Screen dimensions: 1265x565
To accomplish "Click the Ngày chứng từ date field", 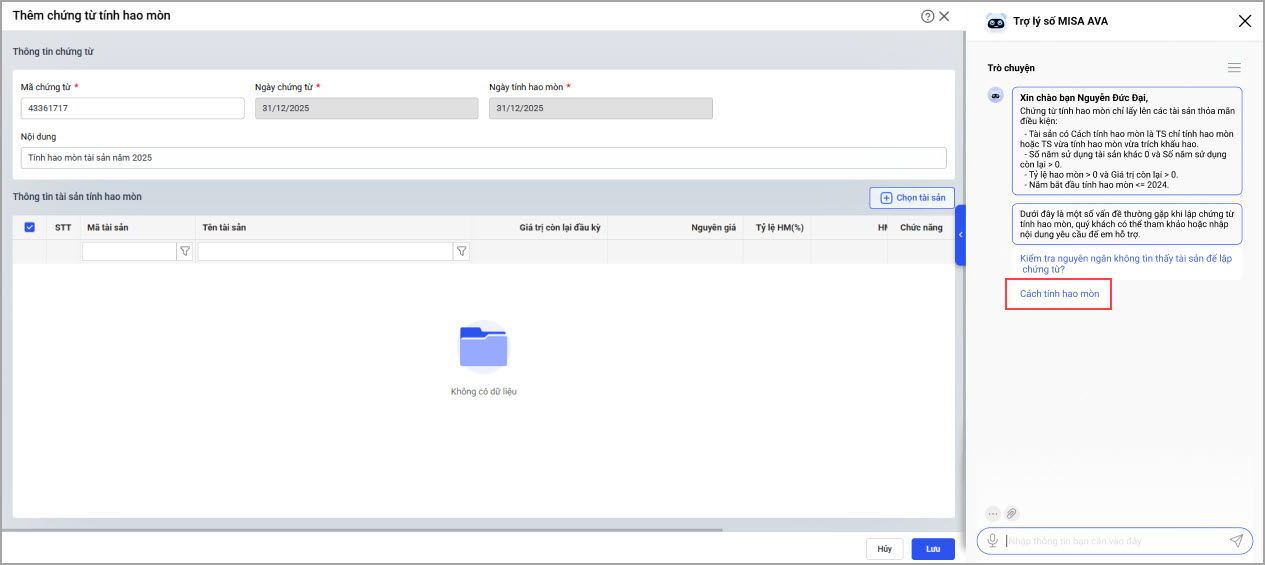I will point(367,108).
